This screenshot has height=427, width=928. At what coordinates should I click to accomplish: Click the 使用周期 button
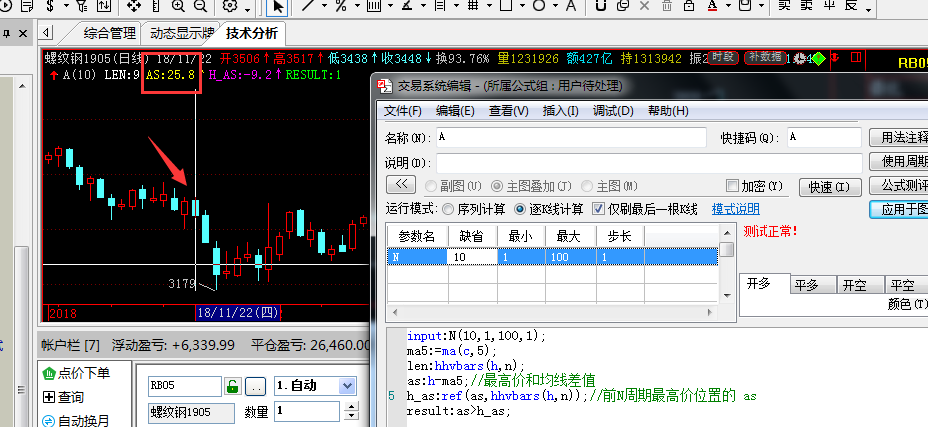pyautogui.click(x=898, y=162)
